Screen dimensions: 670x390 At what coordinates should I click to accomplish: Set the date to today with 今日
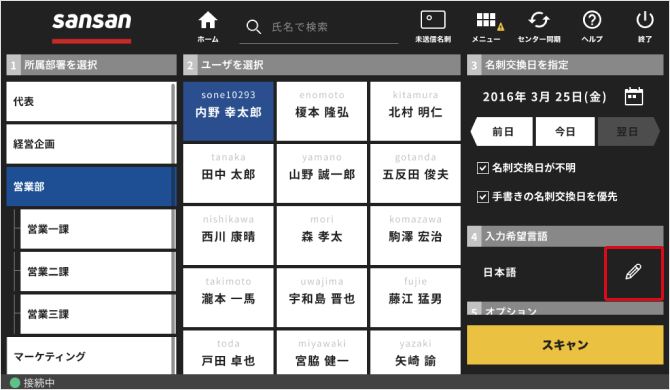point(565,132)
